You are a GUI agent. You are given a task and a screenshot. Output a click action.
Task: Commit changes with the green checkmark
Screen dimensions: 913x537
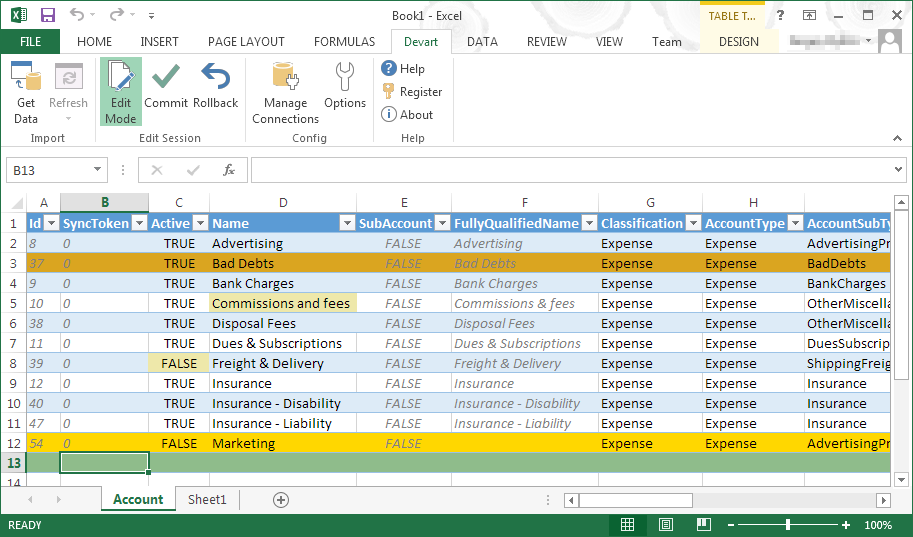point(166,76)
